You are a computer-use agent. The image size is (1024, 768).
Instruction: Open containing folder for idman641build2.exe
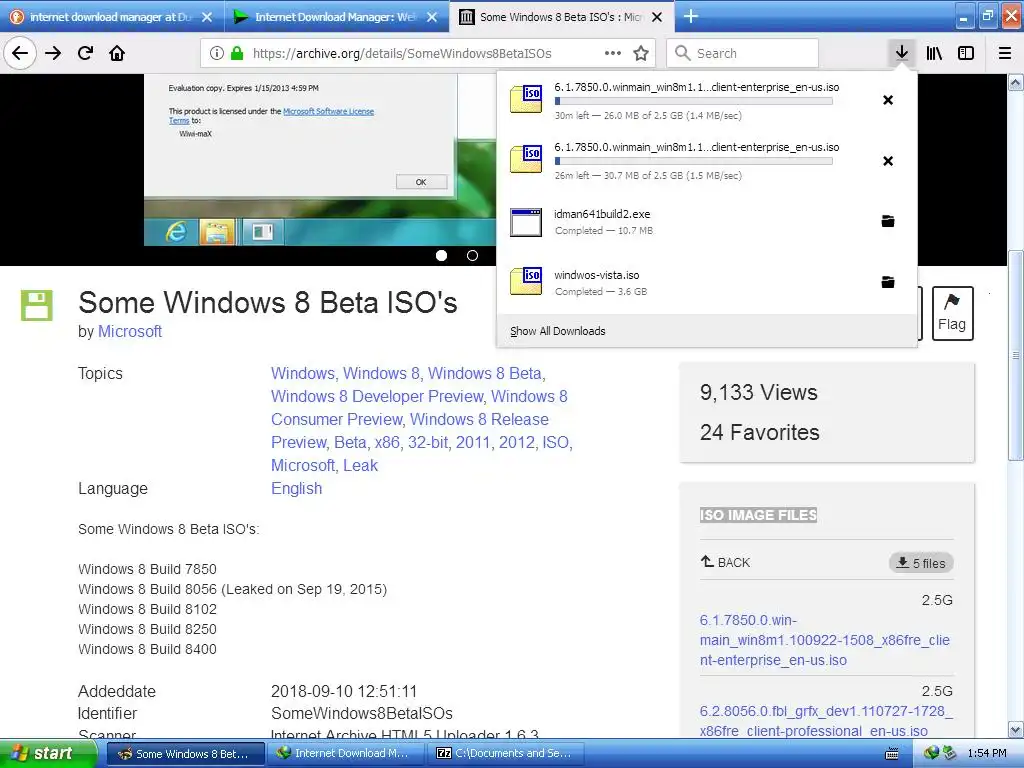(x=888, y=221)
